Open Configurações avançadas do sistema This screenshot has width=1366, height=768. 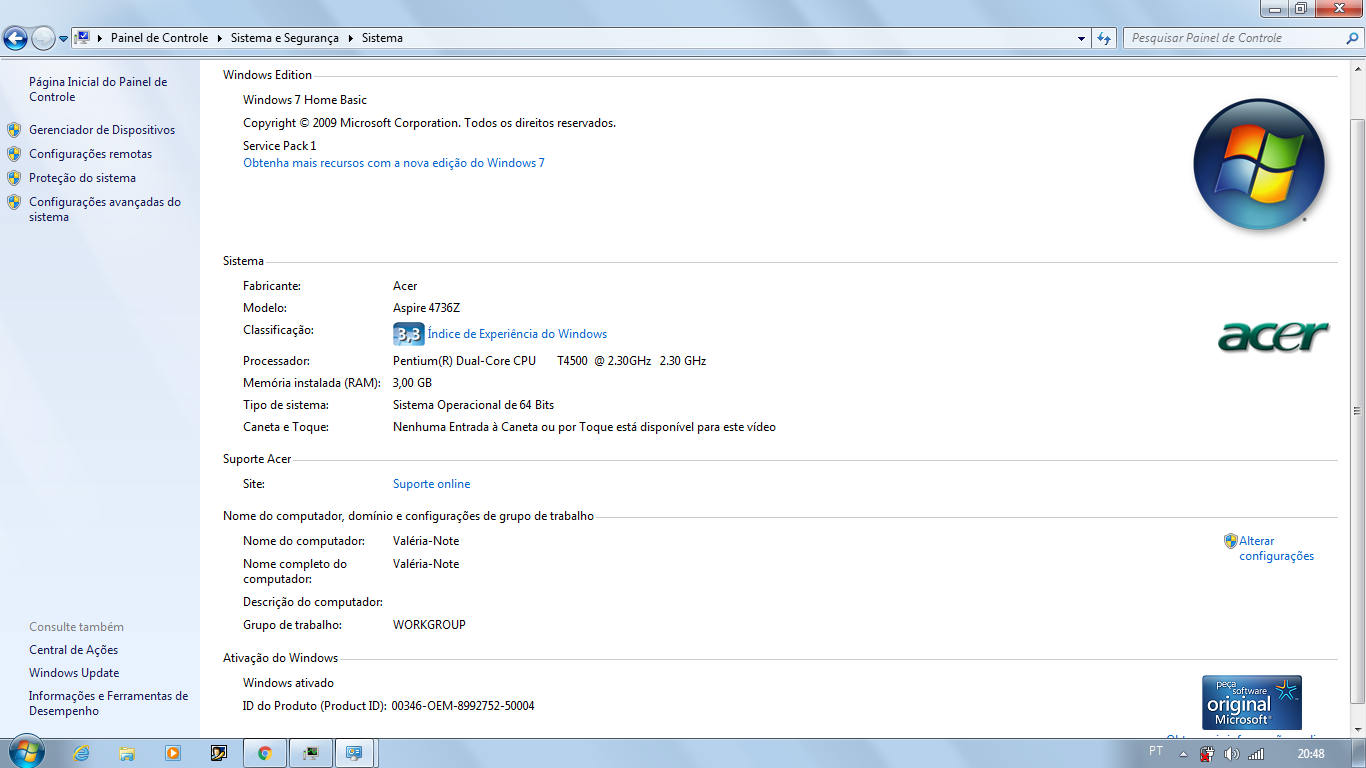click(105, 209)
